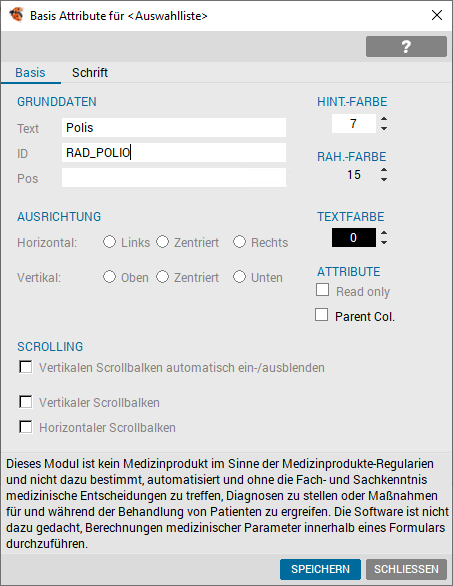Click the question mark help button
This screenshot has height=586, width=453.
(406, 46)
